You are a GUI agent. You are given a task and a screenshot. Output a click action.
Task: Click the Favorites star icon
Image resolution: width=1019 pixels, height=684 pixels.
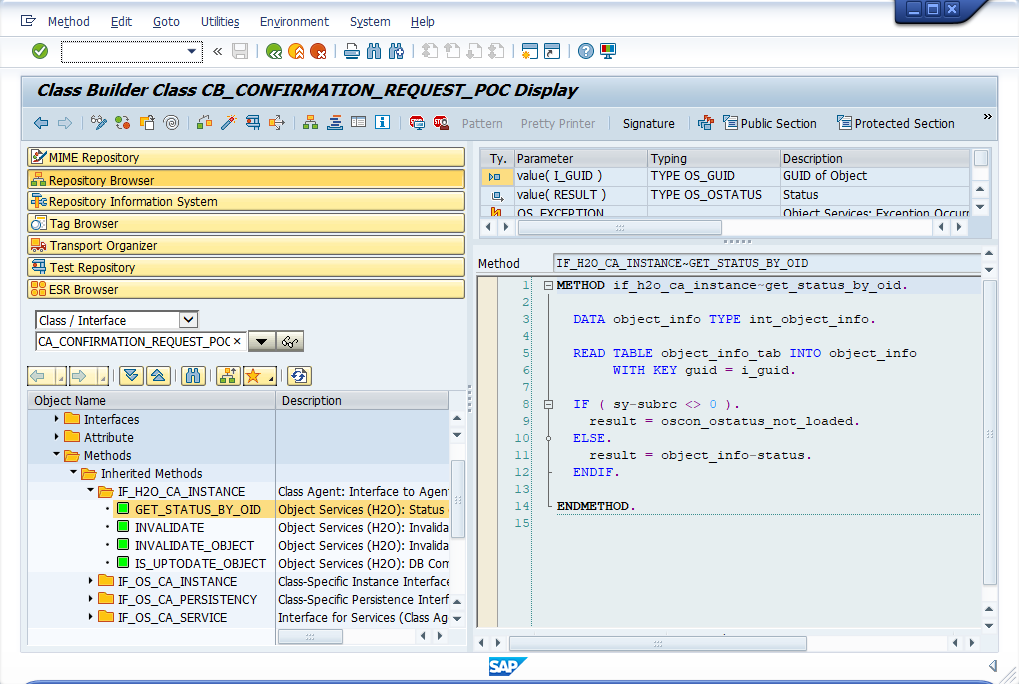pyautogui.click(x=253, y=375)
